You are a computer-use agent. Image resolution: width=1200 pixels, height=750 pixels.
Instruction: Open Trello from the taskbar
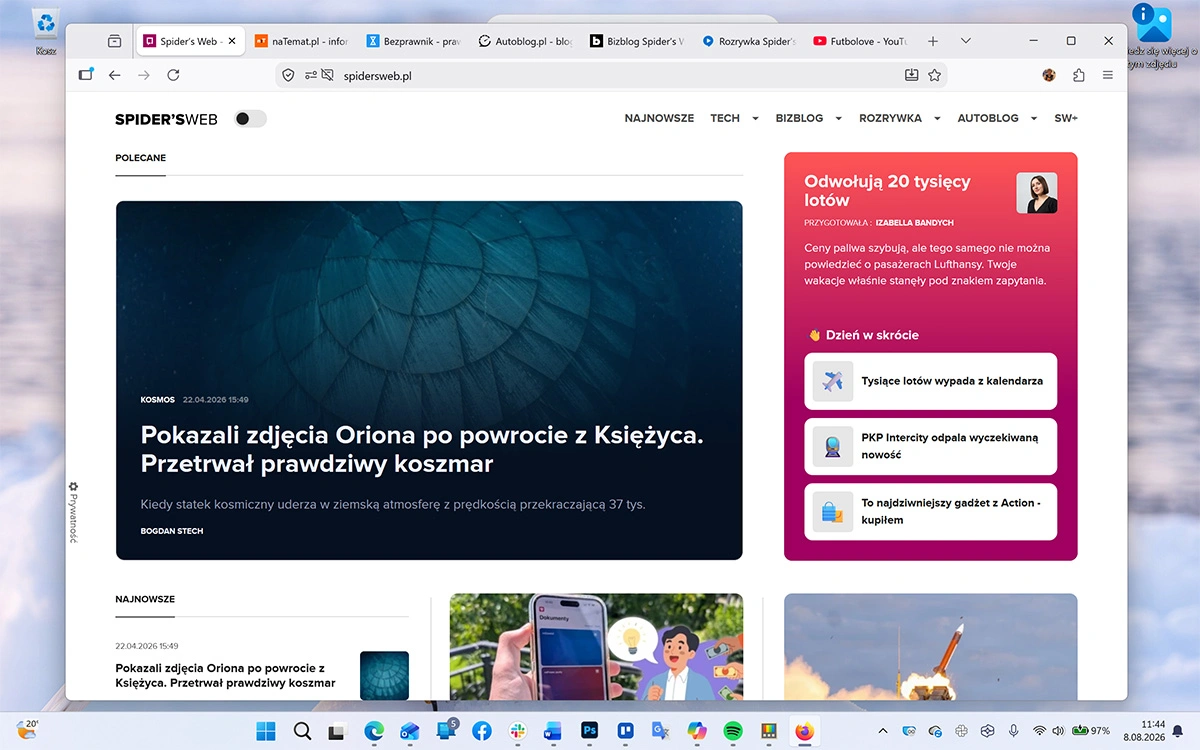point(625,731)
